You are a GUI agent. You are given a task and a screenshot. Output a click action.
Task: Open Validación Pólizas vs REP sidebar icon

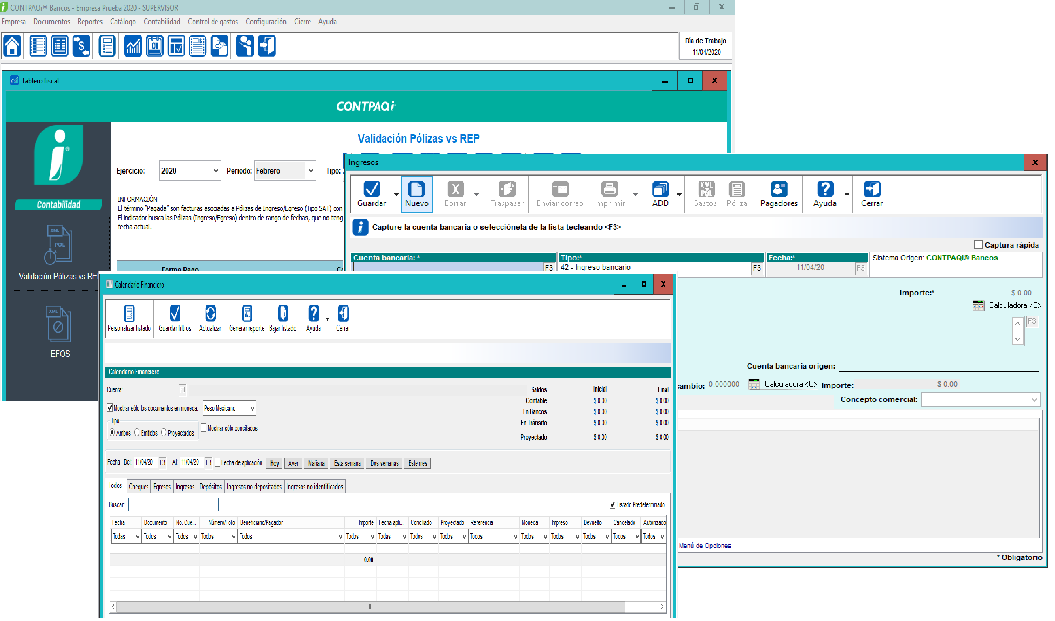point(59,246)
